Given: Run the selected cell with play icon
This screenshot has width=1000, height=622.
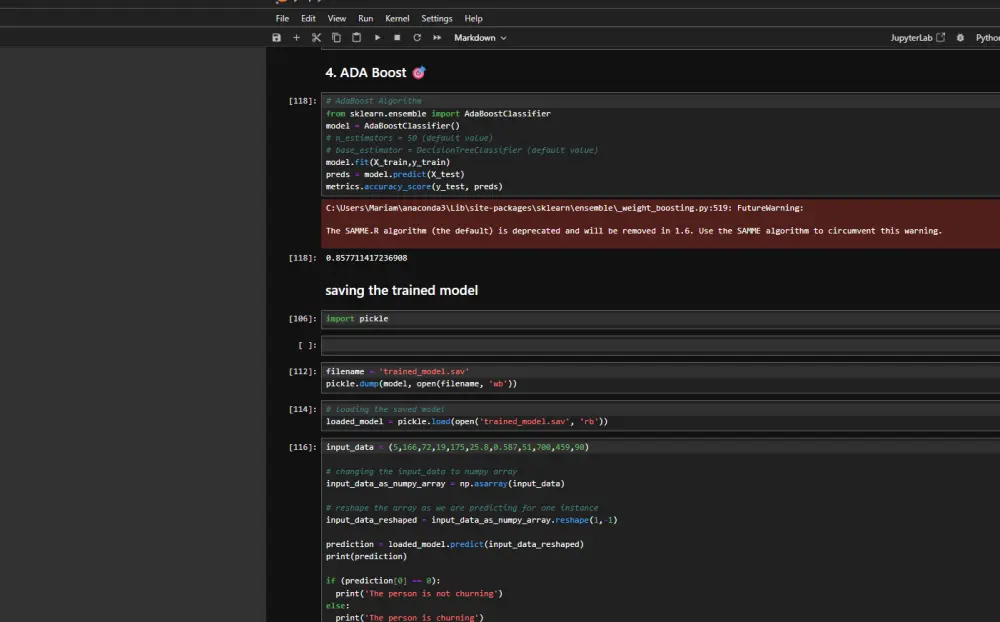Looking at the screenshot, I should pos(377,38).
